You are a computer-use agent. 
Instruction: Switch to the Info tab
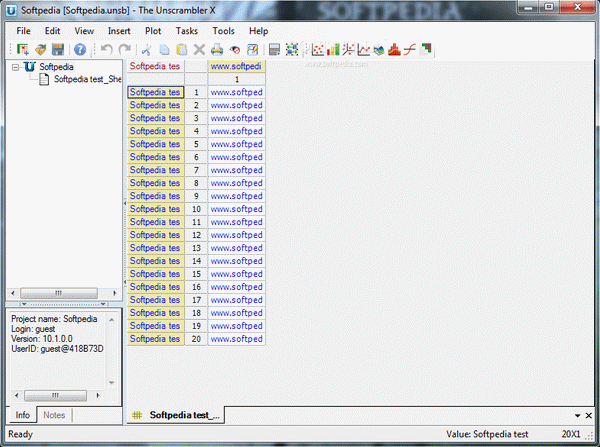pos(22,415)
